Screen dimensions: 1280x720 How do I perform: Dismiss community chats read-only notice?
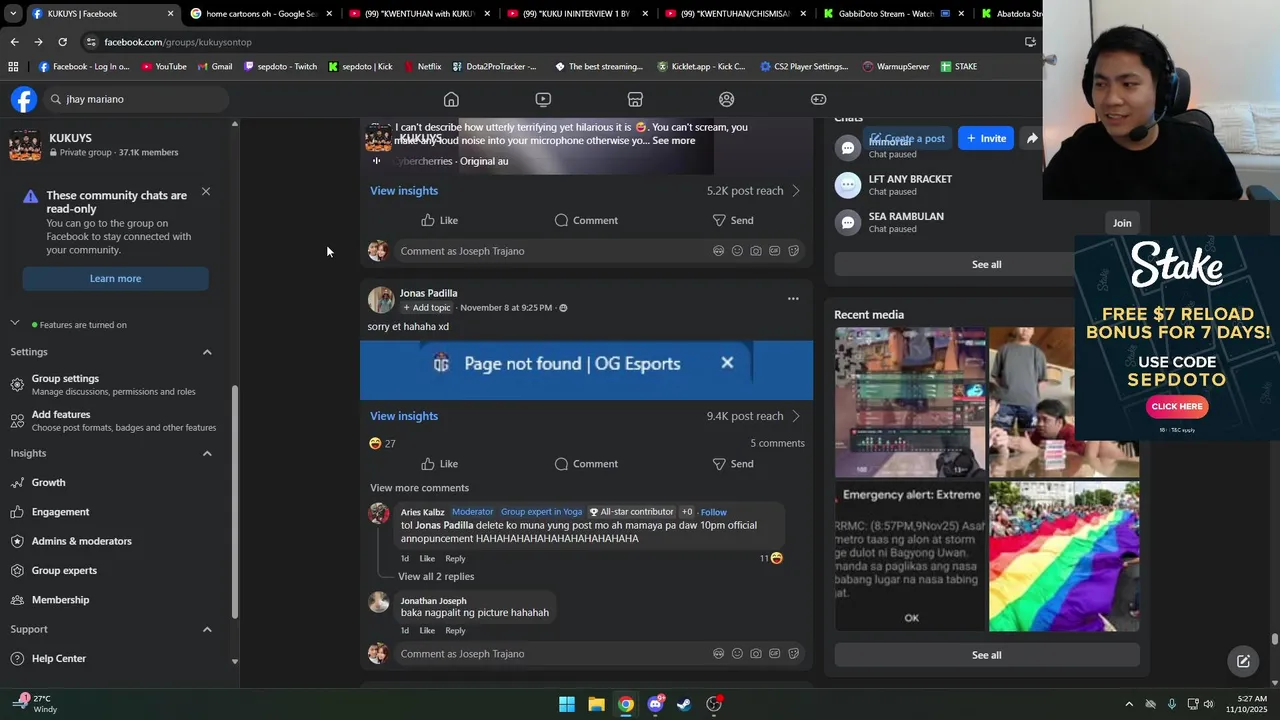pos(205,191)
